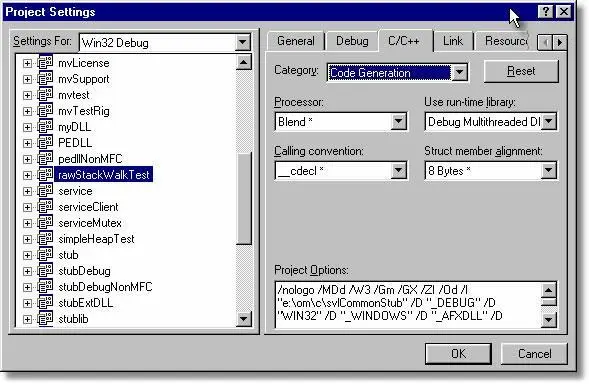589x384 pixels.
Task: Switch to the General tab
Action: pos(296,41)
